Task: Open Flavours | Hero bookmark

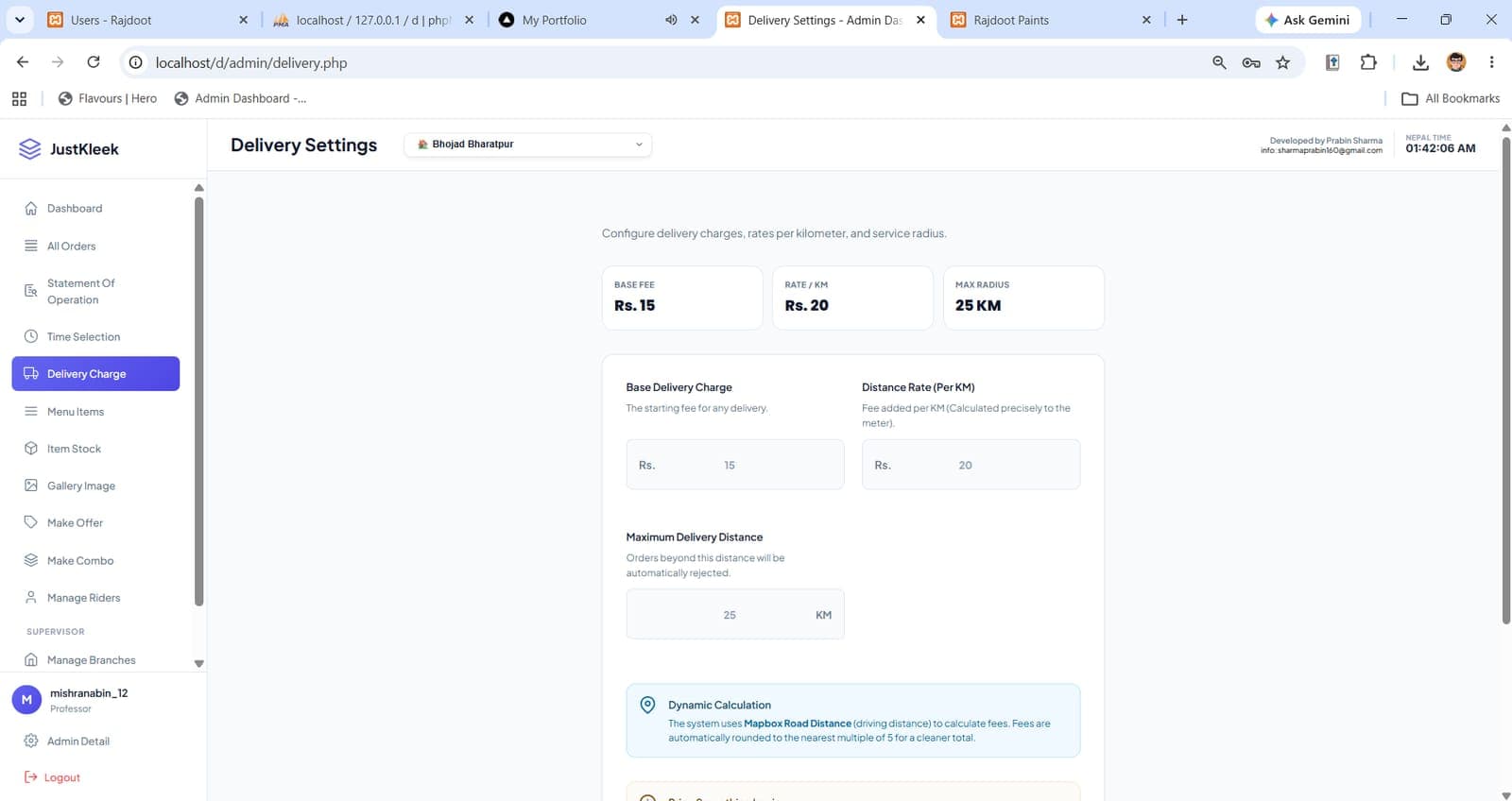Action: (x=108, y=98)
